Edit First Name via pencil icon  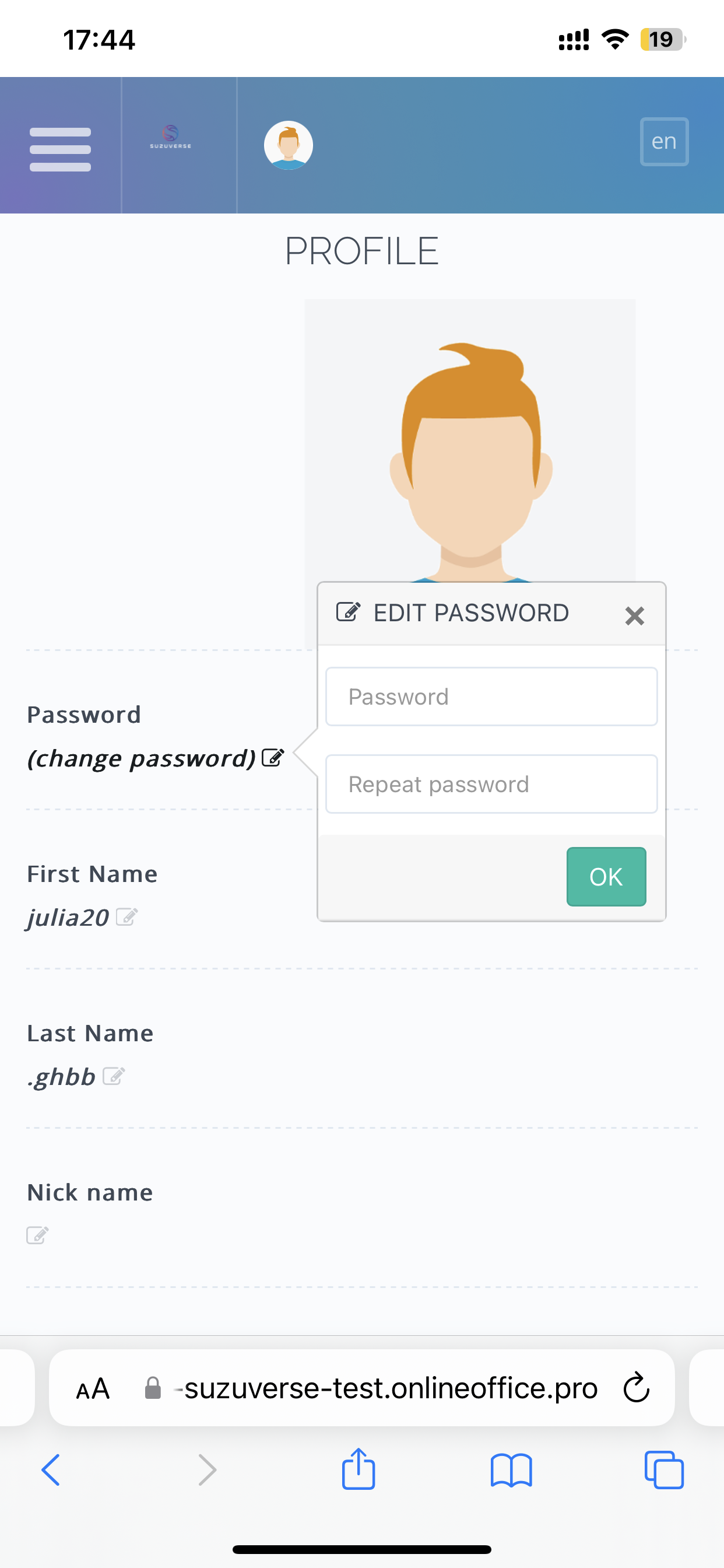pyautogui.click(x=126, y=916)
